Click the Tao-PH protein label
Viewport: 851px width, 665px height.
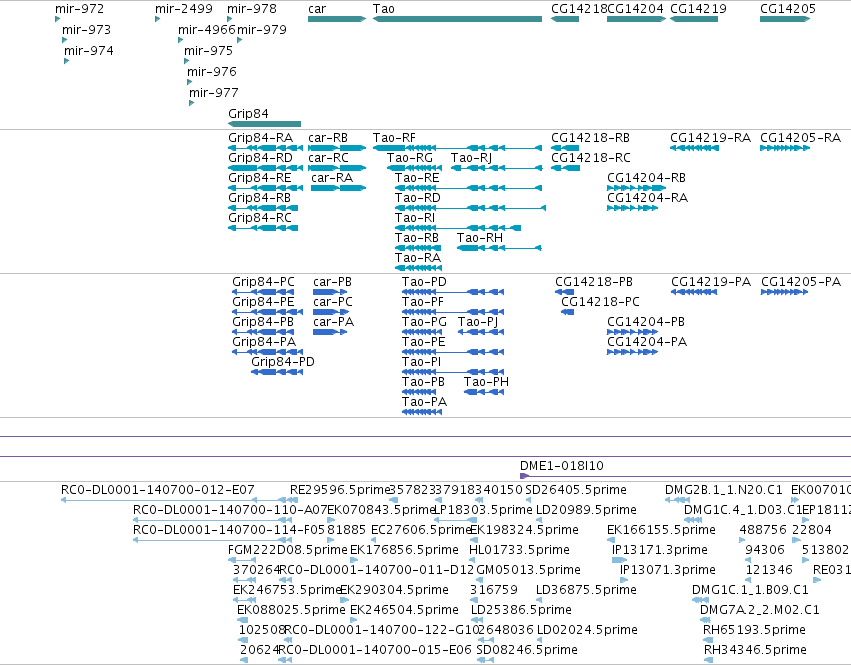point(486,382)
